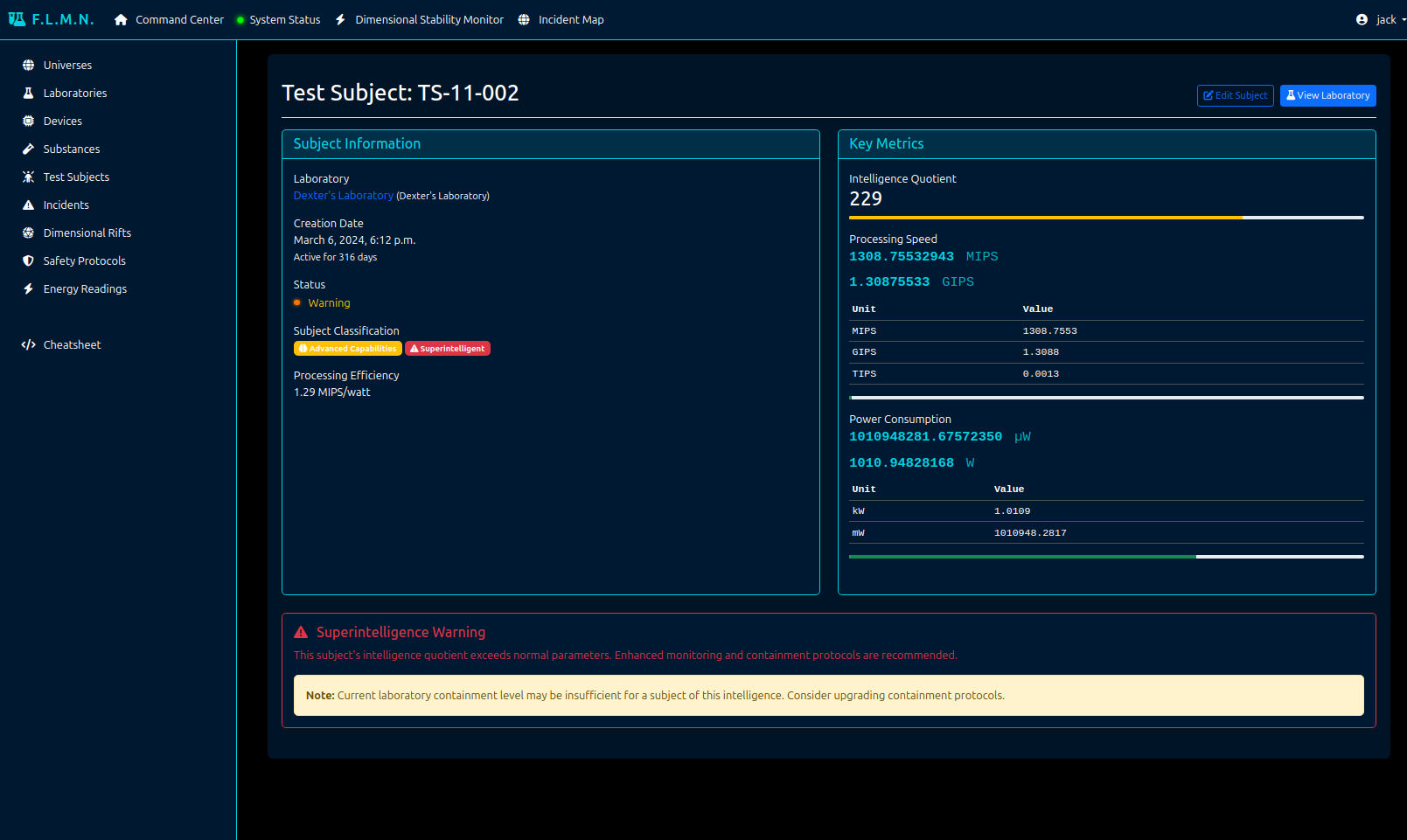Click the Test Subject: TS-11-002 heading

coord(401,93)
